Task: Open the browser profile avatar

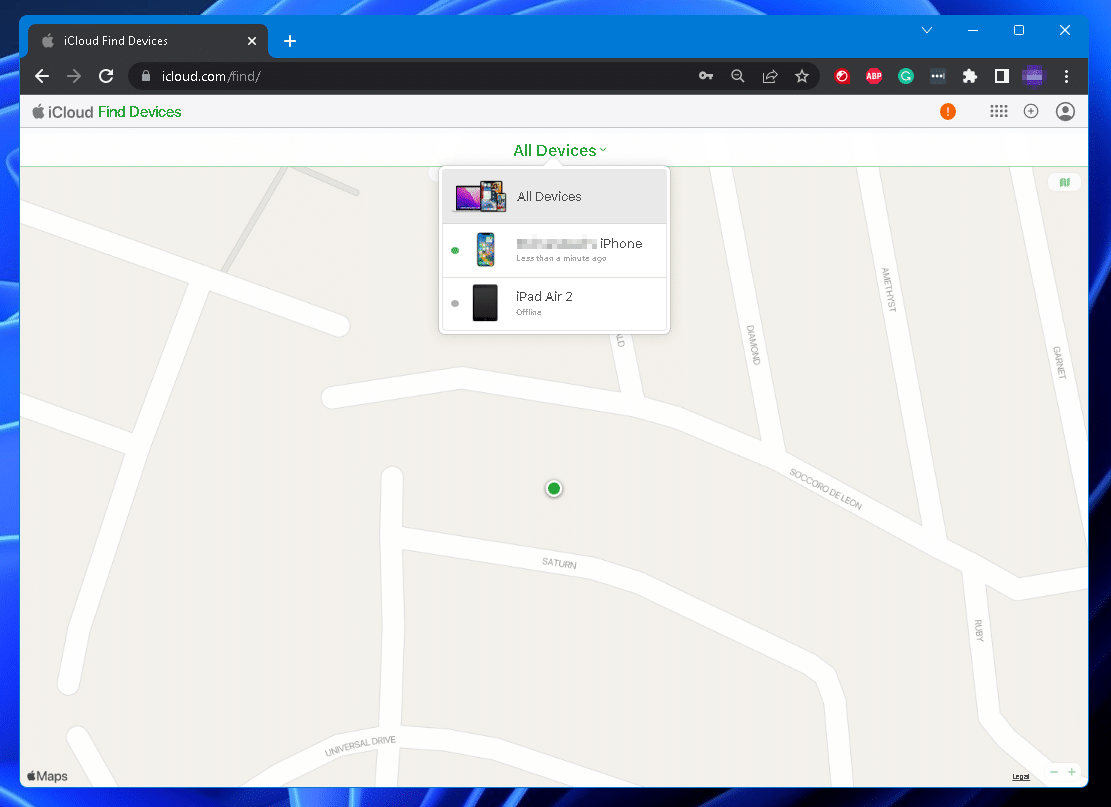Action: [1033, 76]
